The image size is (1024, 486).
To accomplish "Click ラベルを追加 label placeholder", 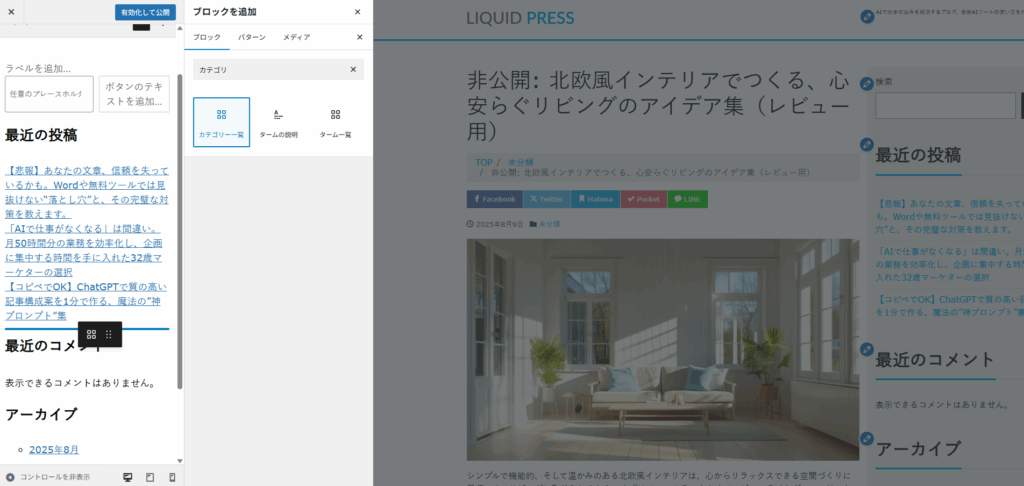I will click(38, 68).
